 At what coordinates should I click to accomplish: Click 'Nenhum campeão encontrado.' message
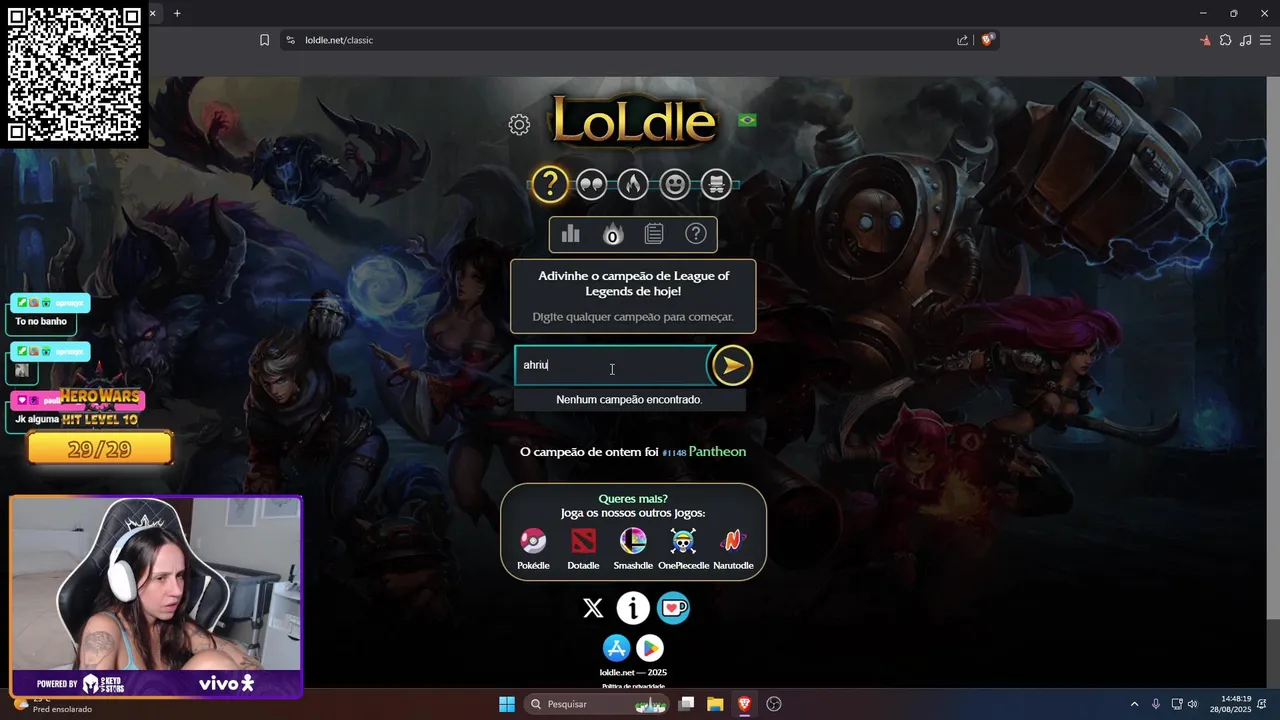pos(629,400)
